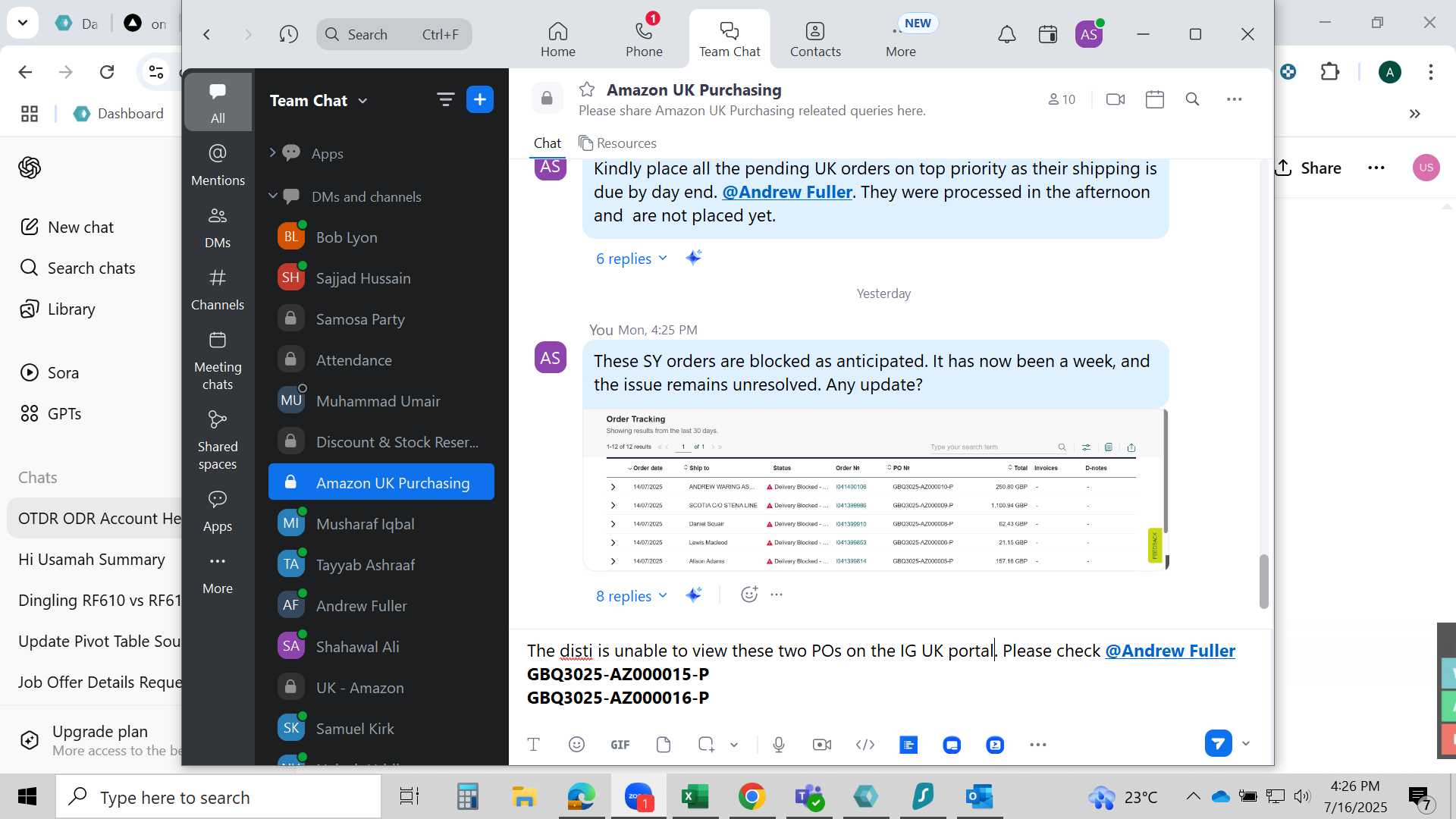The image size is (1456, 819).
Task: Open Meeting chats in sidebar
Action: tap(218, 360)
